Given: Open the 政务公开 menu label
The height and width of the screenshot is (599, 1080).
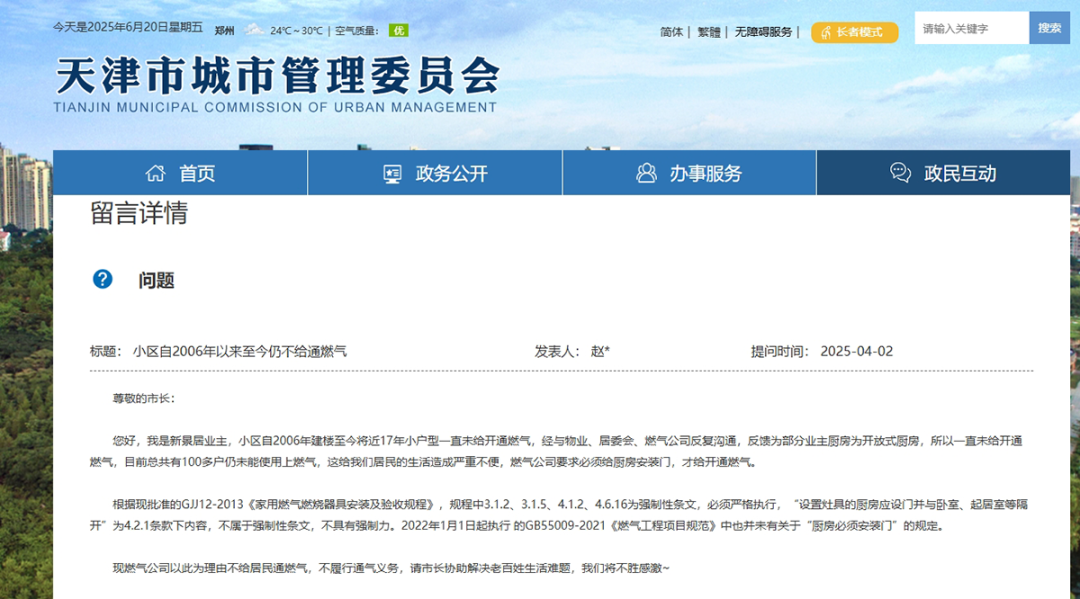Looking at the screenshot, I should pos(451,173).
